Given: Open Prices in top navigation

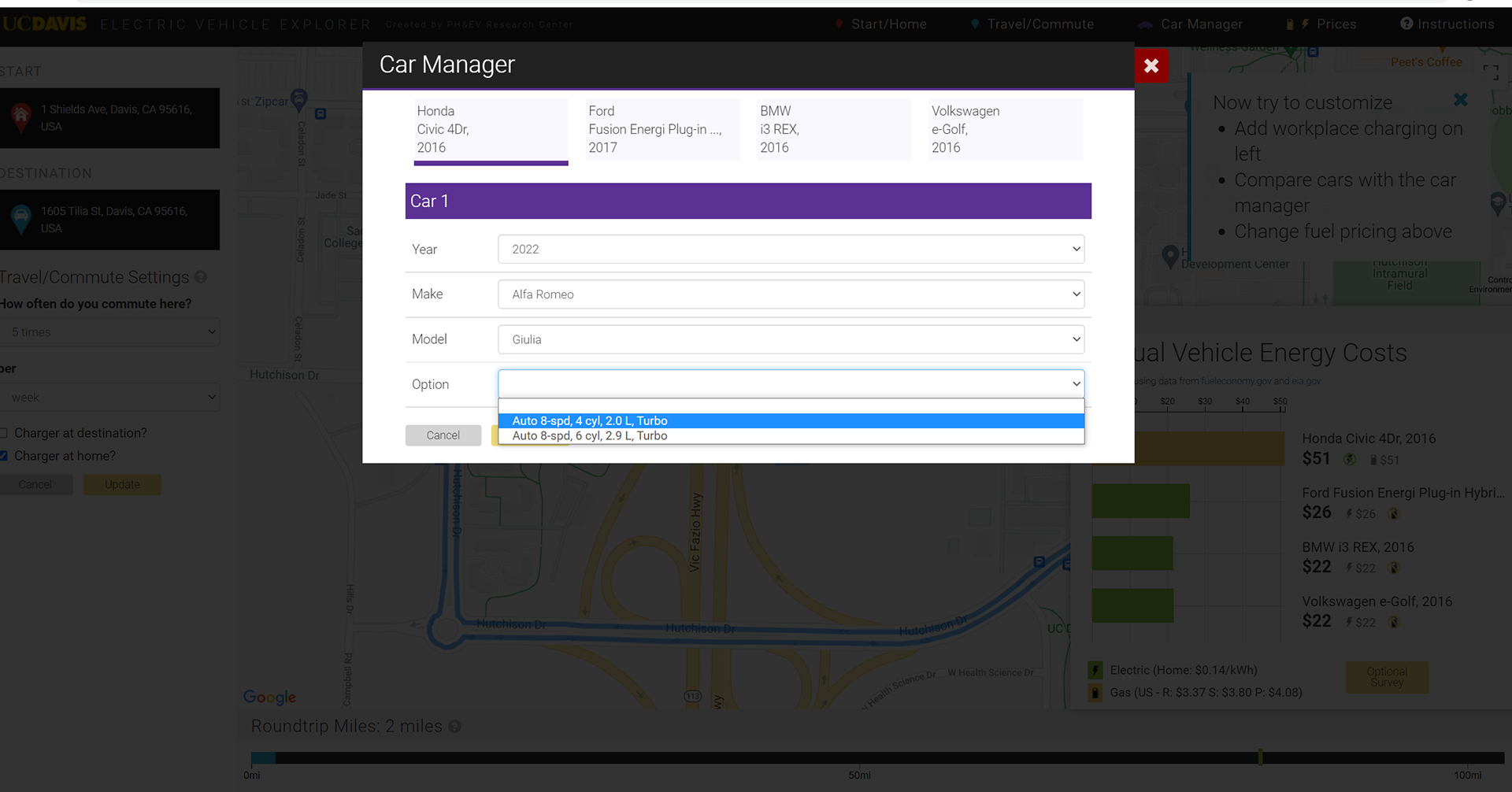Looking at the screenshot, I should 1321,24.
